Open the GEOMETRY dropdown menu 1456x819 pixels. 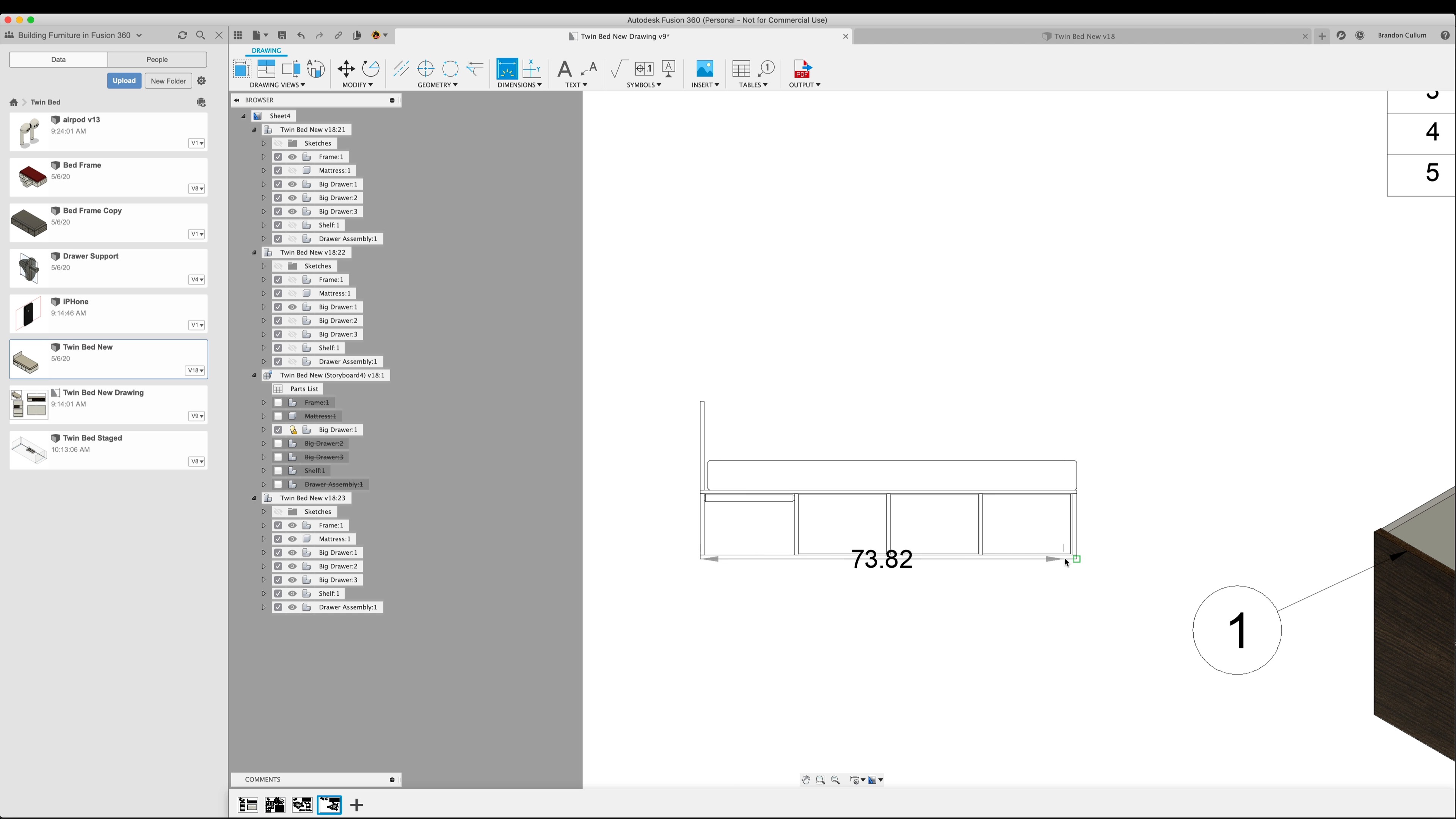point(438,85)
